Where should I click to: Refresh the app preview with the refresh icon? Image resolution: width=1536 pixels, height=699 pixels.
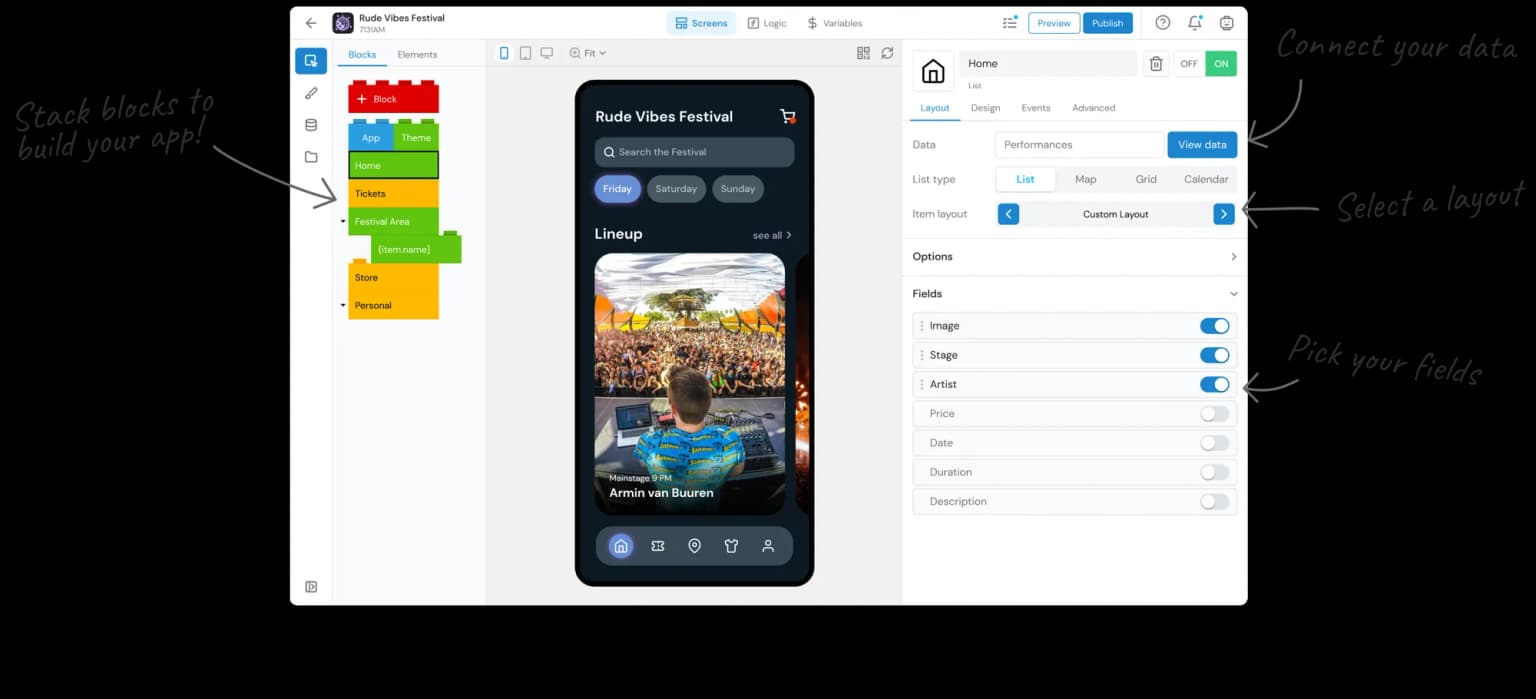886,53
